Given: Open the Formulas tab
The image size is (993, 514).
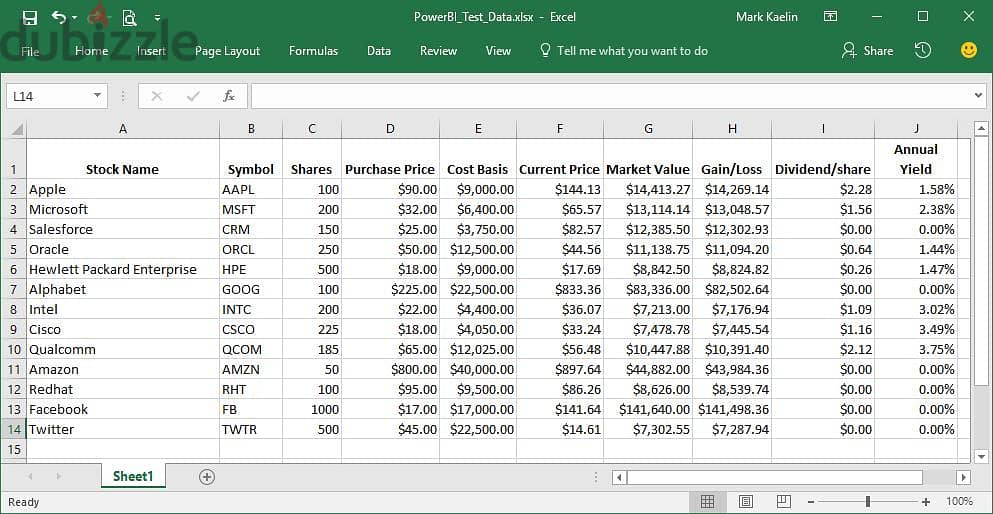Looking at the screenshot, I should point(313,51).
